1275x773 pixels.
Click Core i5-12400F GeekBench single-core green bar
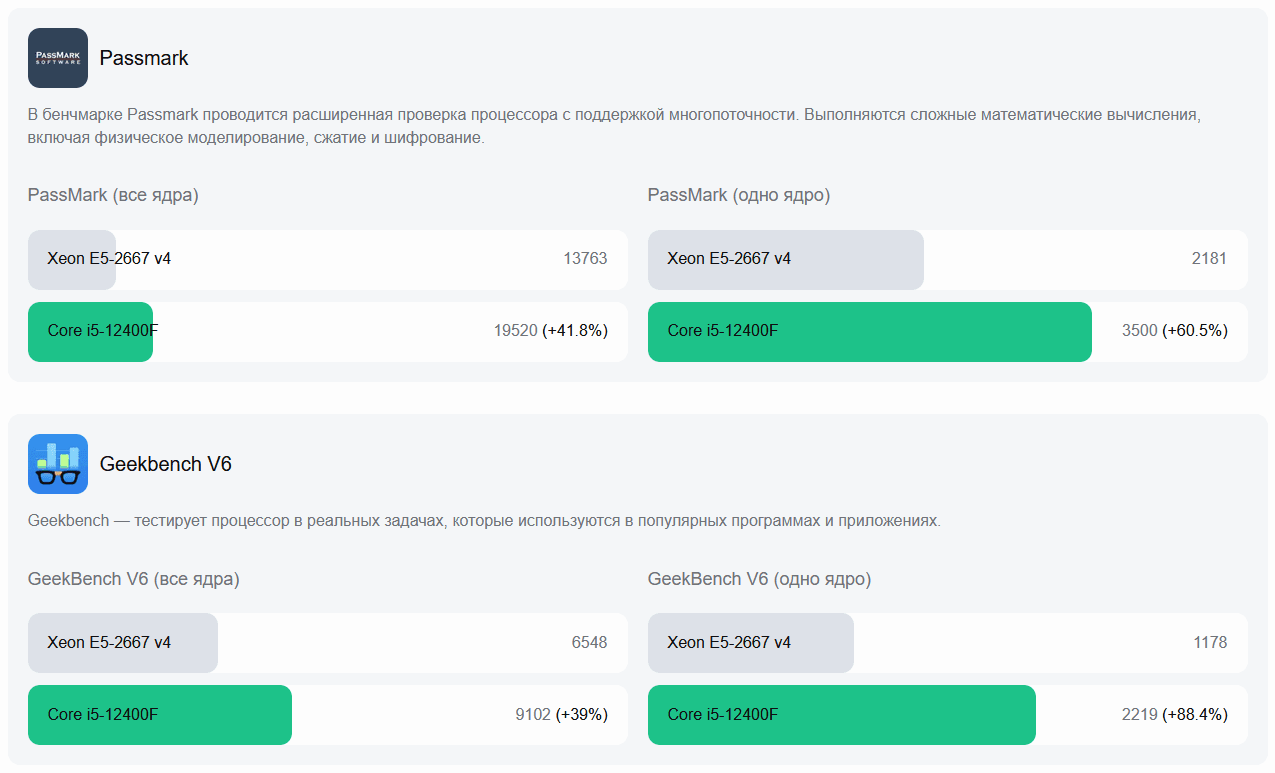pyautogui.click(x=841, y=714)
